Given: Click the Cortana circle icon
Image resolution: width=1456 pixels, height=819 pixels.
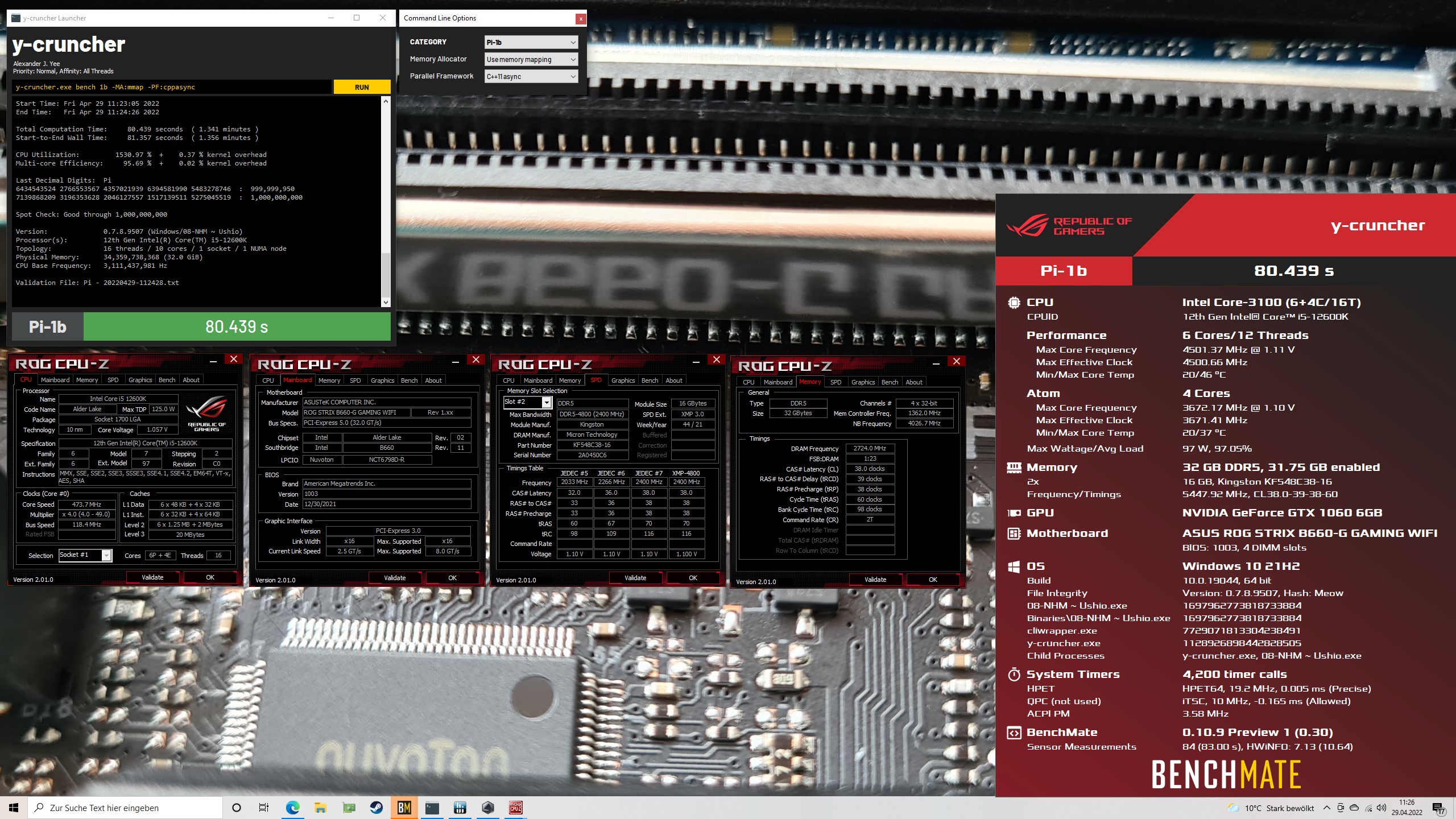Looking at the screenshot, I should tap(237, 808).
